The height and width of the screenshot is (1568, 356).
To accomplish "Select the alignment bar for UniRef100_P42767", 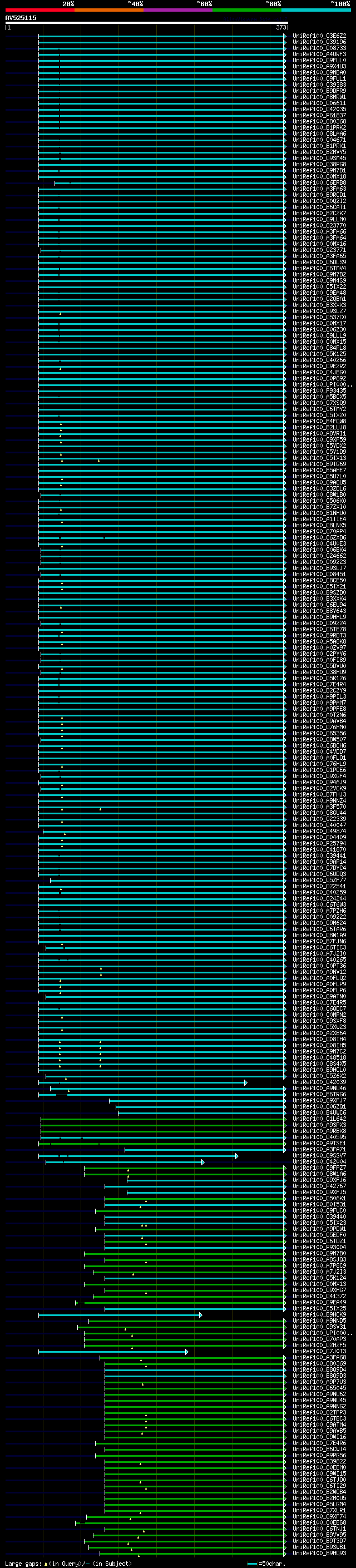I will point(195,1186).
